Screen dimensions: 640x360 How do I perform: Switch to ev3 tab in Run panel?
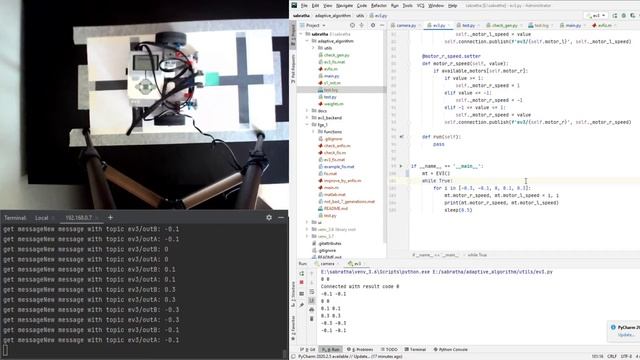[355, 264]
